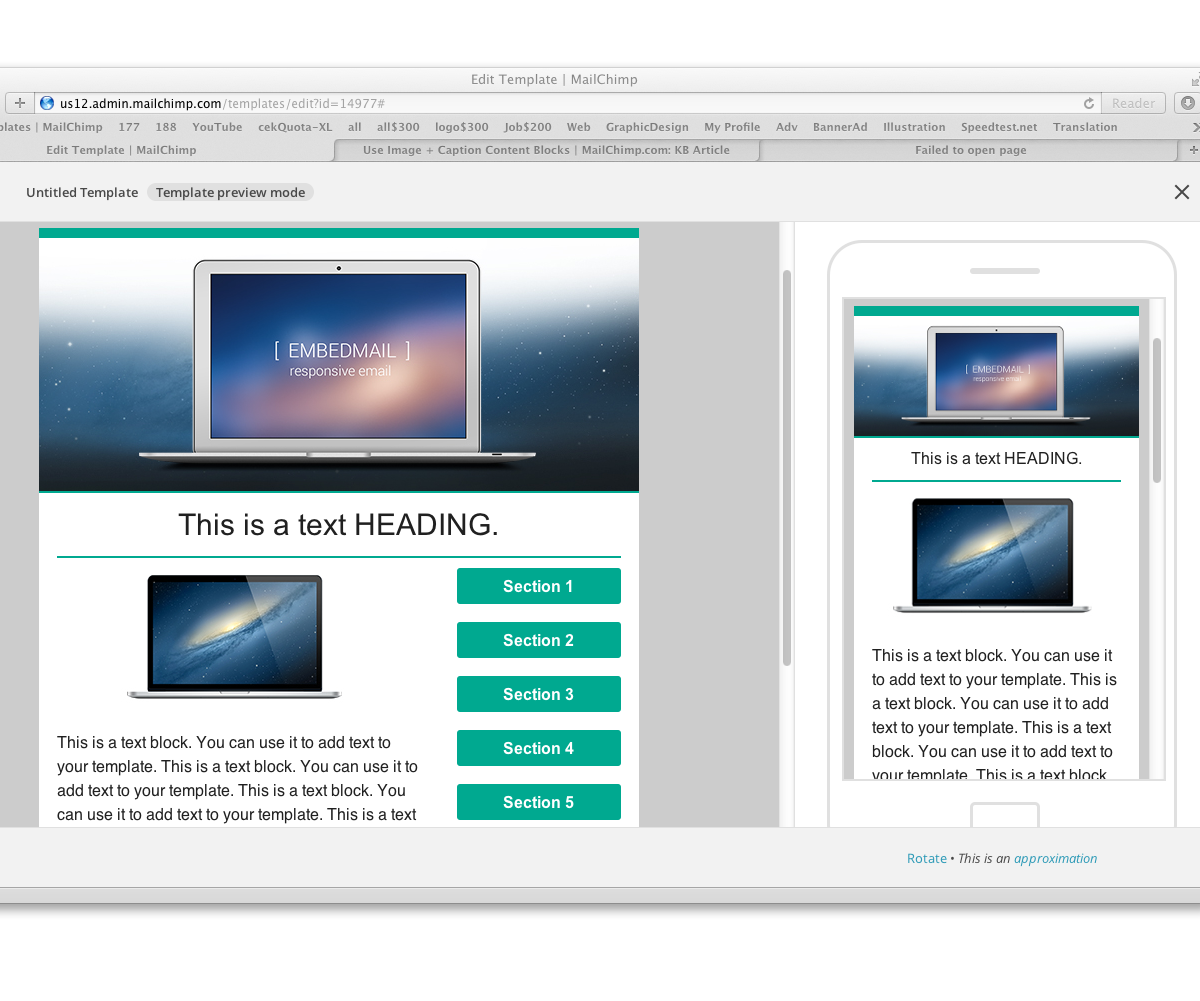Click the Section 5 button
1200x1001 pixels.
pyautogui.click(x=539, y=802)
